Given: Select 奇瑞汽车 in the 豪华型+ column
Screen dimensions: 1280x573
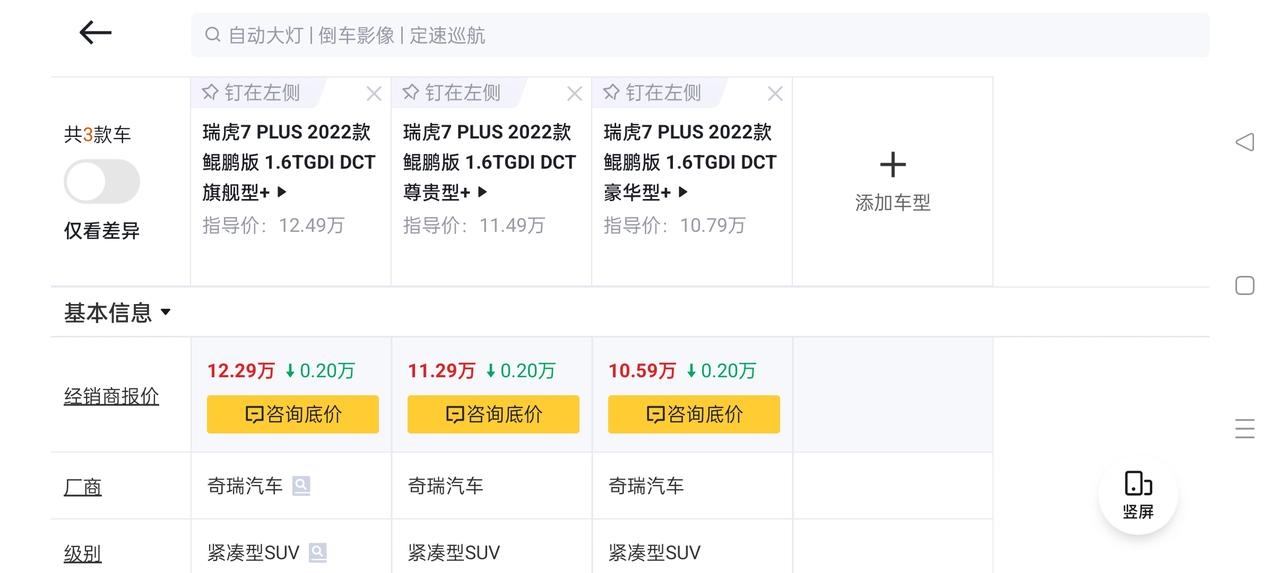Looking at the screenshot, I should [646, 486].
